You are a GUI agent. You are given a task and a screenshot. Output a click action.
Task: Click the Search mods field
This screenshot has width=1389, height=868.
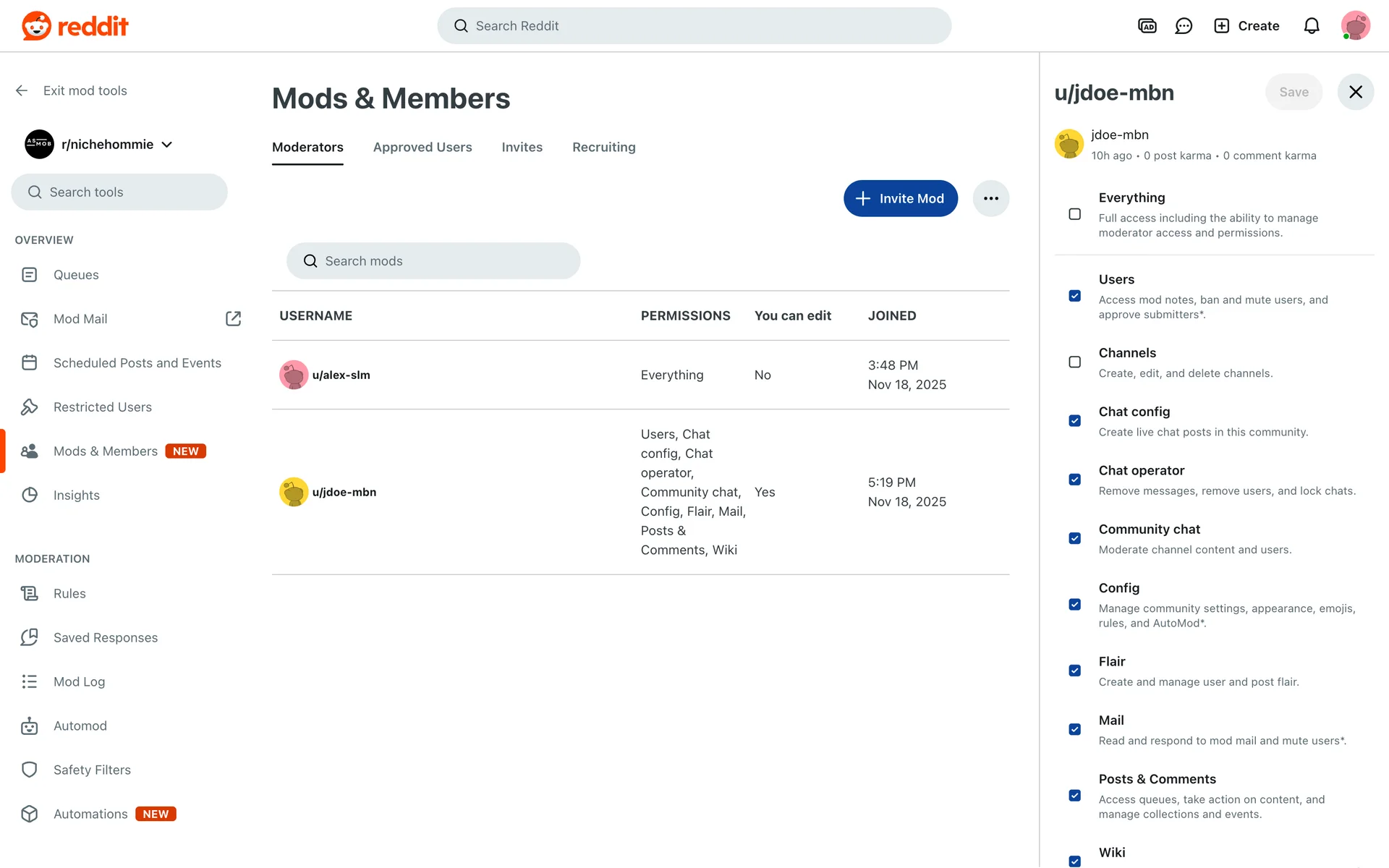[x=433, y=261]
